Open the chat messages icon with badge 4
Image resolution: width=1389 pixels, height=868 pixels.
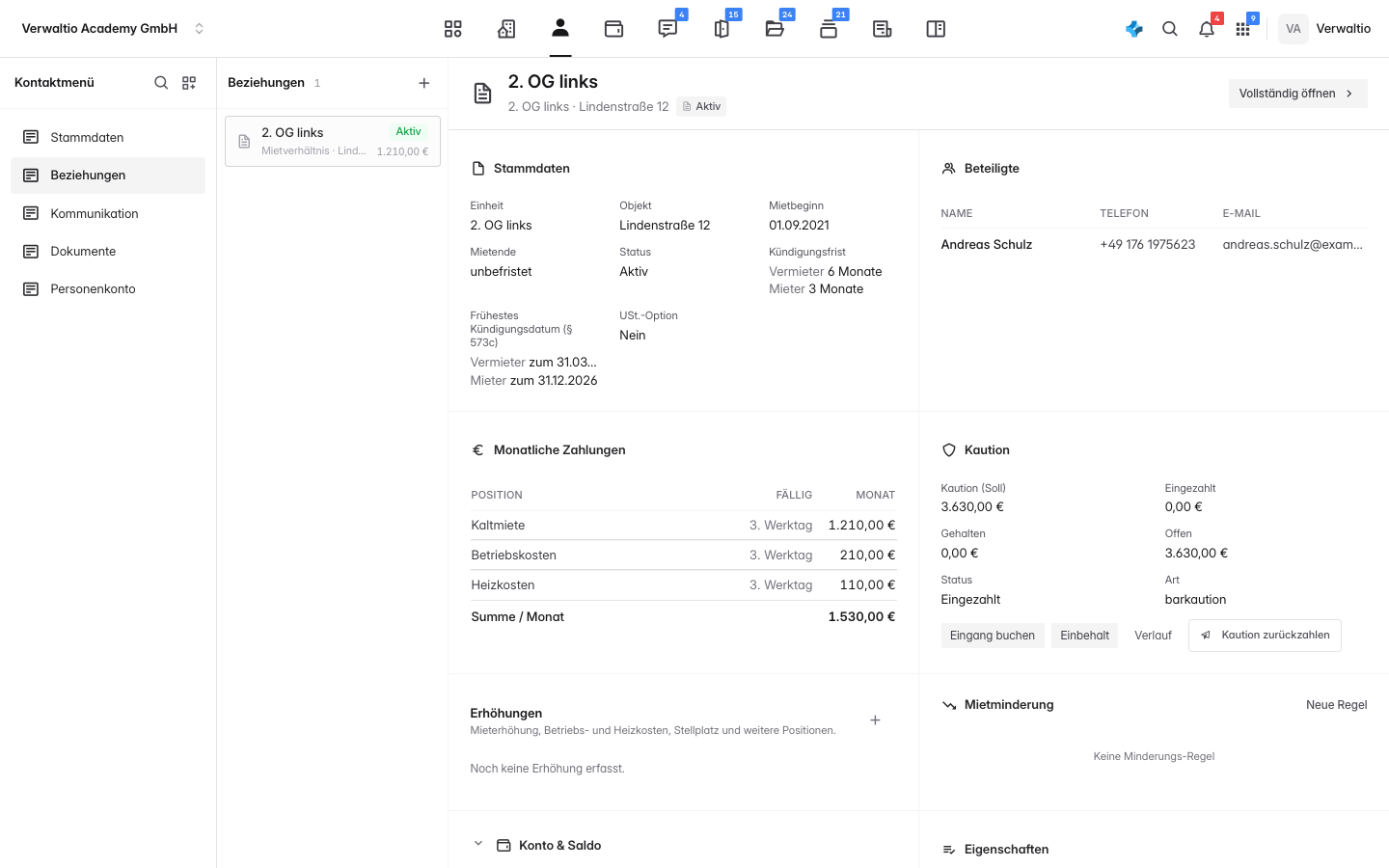(x=667, y=29)
